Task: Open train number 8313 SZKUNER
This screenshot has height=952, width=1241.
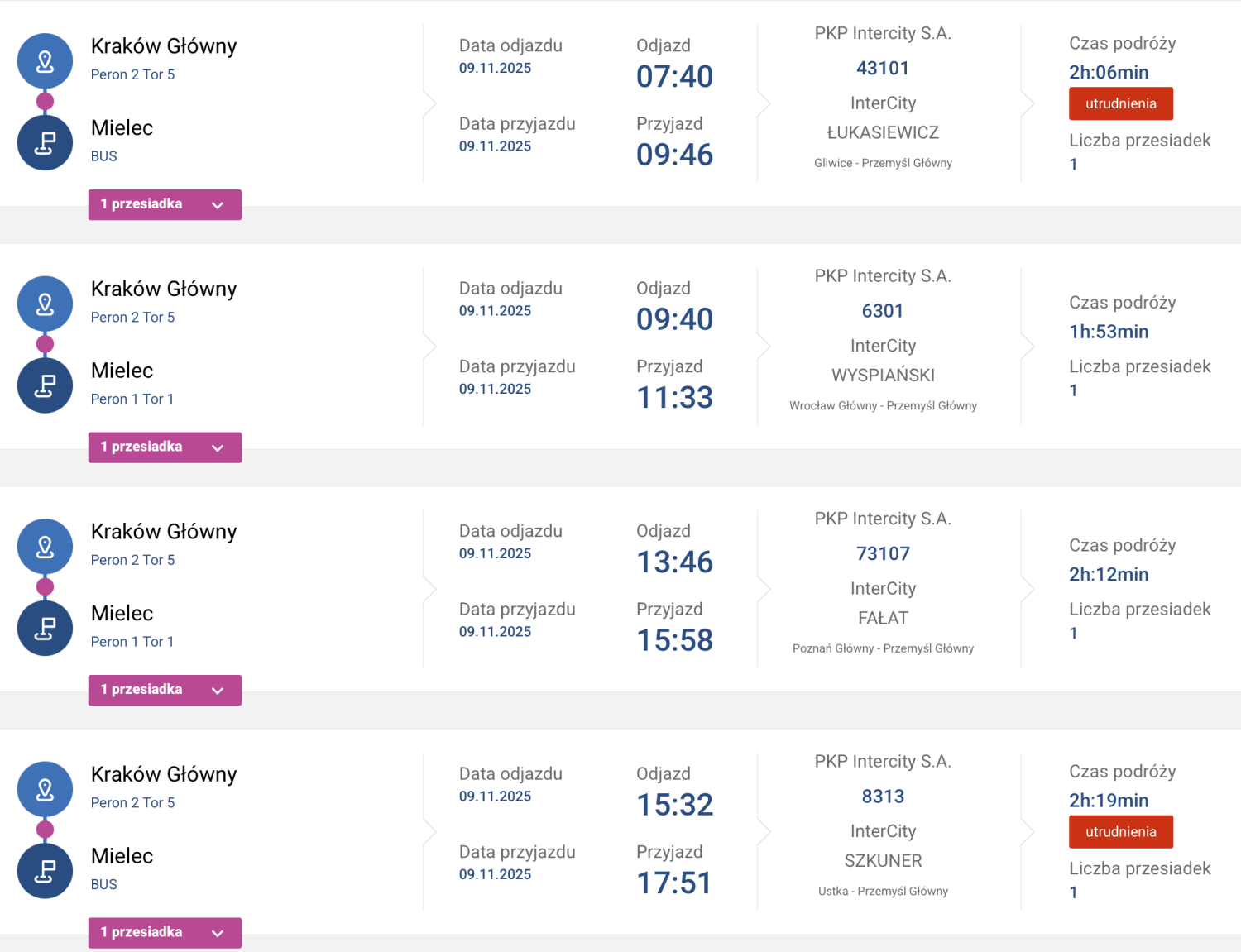Action: pos(883,797)
